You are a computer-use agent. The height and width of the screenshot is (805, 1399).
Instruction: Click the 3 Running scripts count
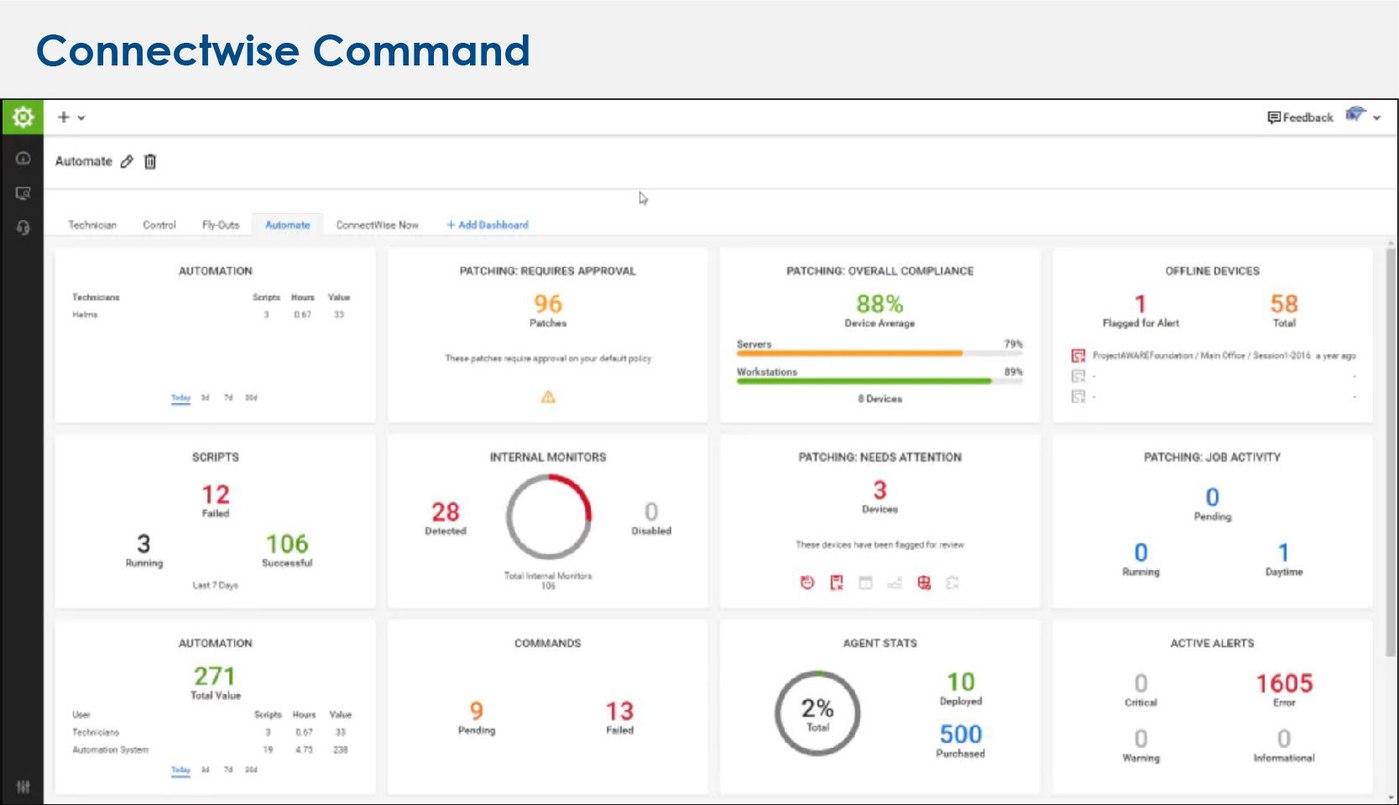143,544
